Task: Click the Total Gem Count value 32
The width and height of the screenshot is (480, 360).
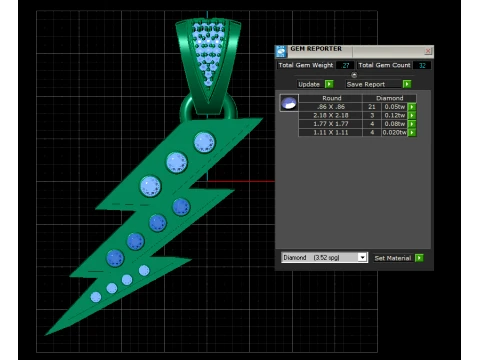Action: click(x=422, y=65)
